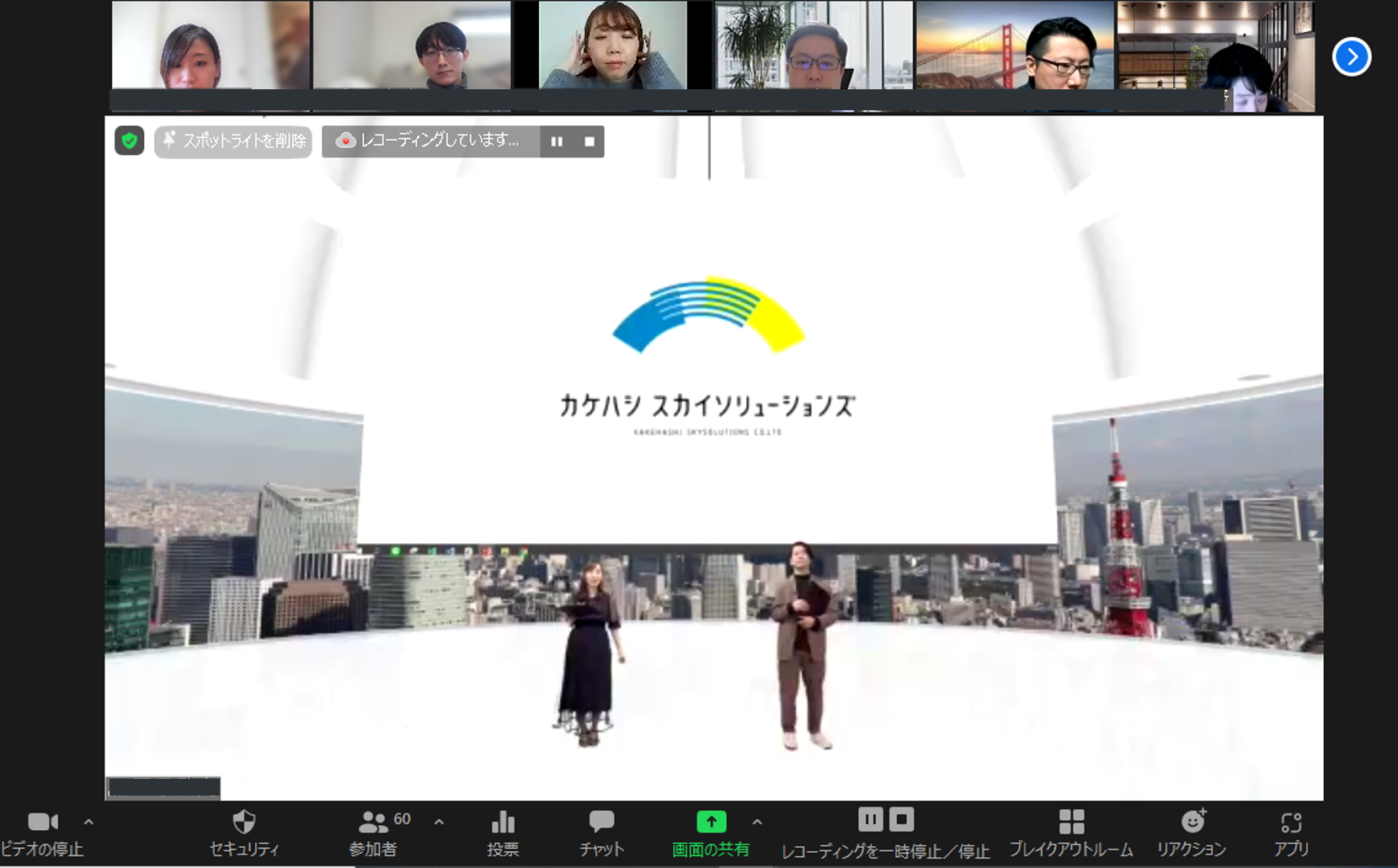1398x868 pixels.
Task: Open the Apps (アプリ) panel
Action: [x=1290, y=833]
